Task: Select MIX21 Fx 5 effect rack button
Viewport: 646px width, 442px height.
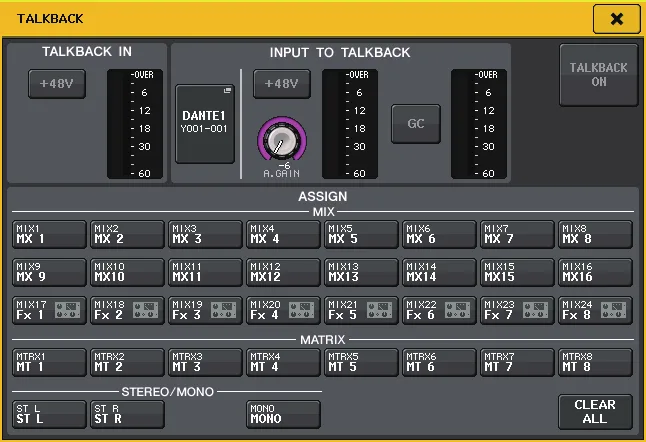Action: click(361, 310)
